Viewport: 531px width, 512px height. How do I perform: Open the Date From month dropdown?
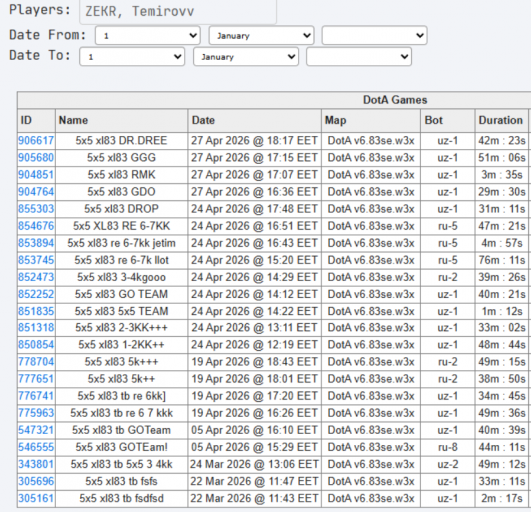(x=261, y=35)
